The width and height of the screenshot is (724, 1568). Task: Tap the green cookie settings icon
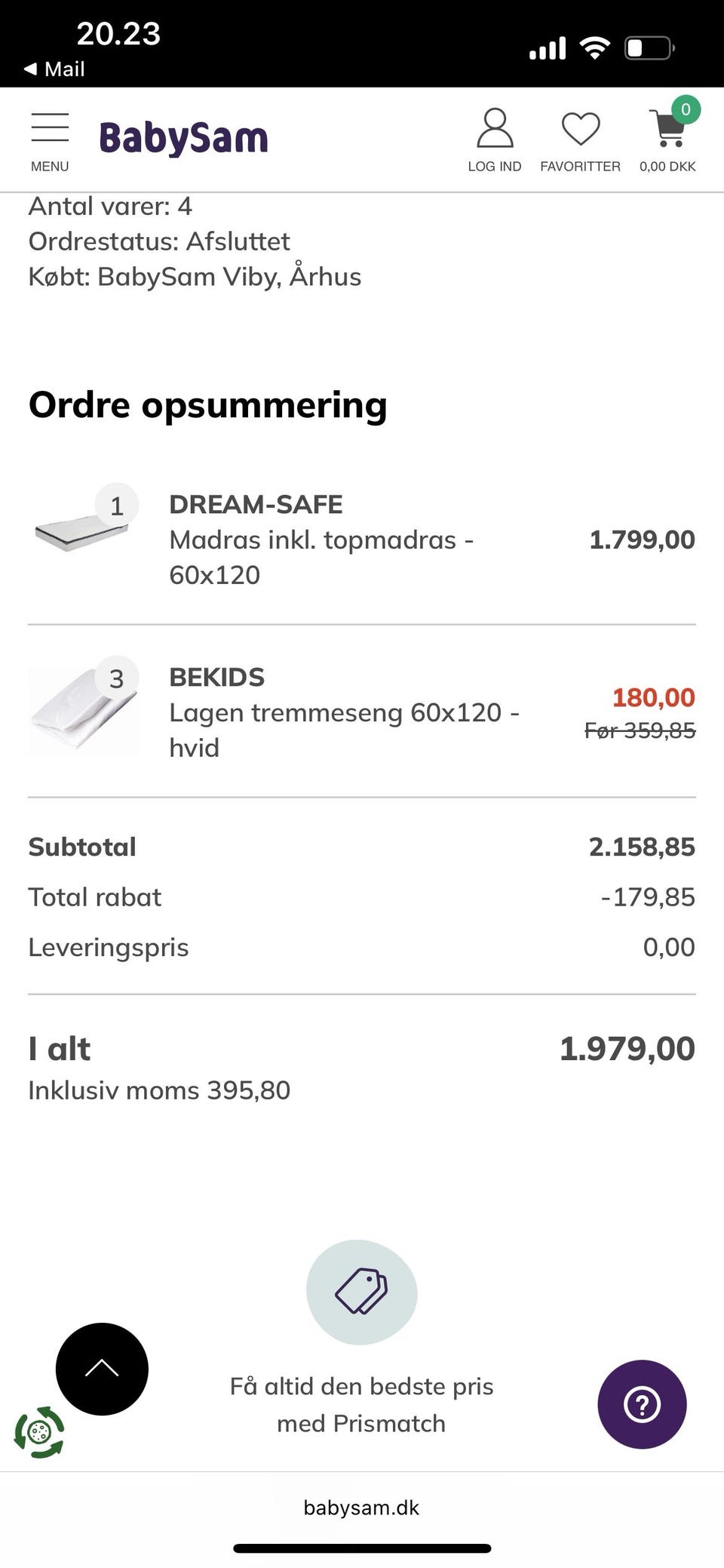tap(39, 1431)
